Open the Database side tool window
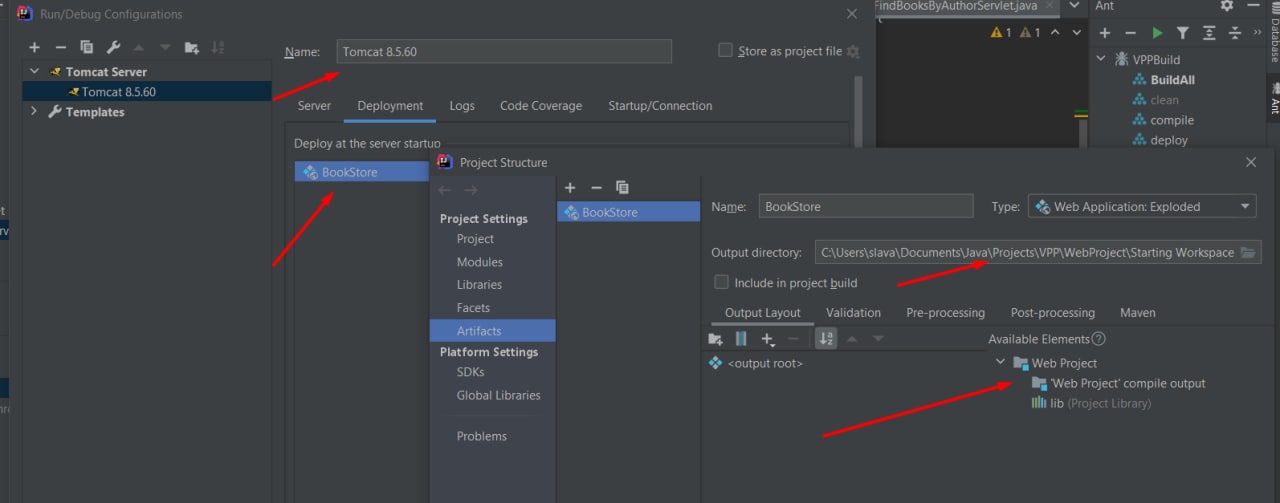1280x503 pixels. click(x=1274, y=35)
